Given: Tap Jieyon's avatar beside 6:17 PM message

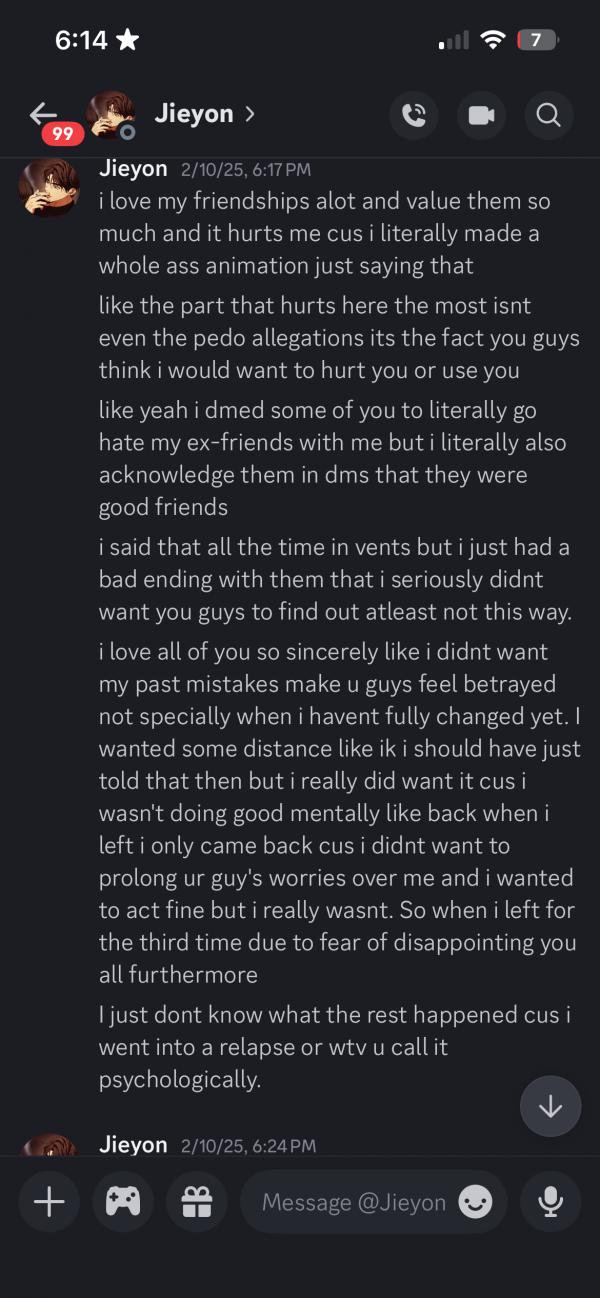Looking at the screenshot, I should [x=49, y=187].
